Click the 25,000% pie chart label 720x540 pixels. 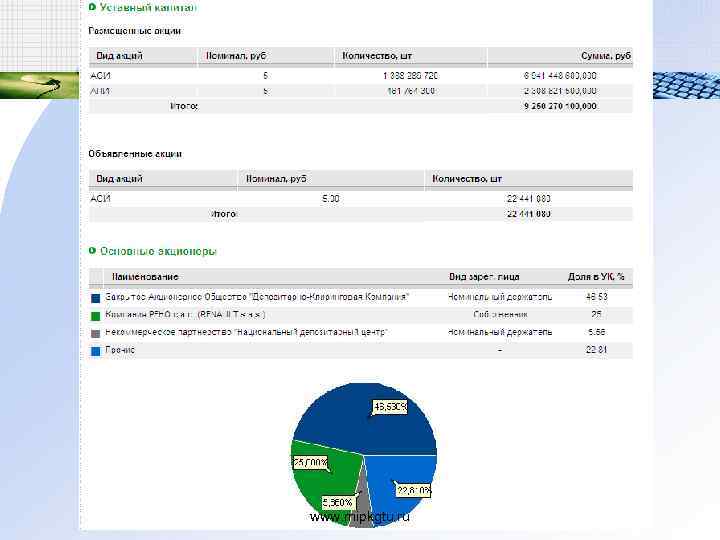point(310,462)
